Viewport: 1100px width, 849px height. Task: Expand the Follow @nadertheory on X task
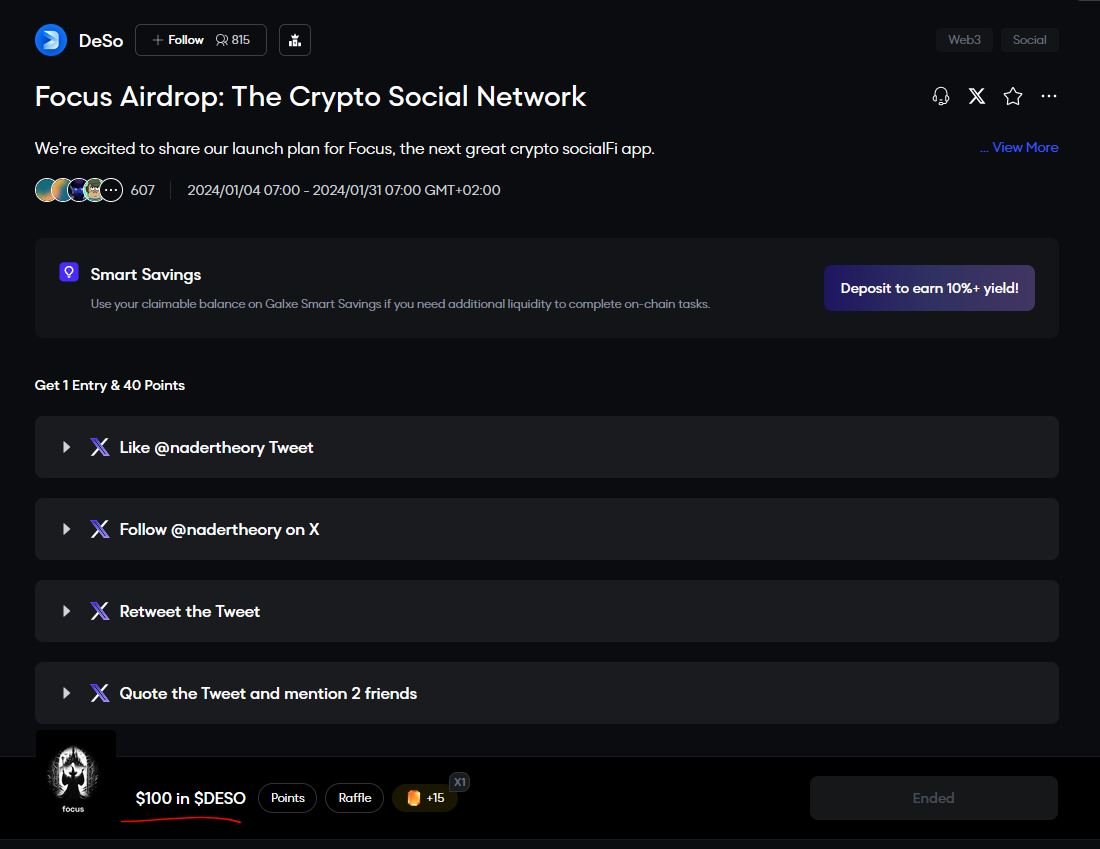pyautogui.click(x=67, y=529)
